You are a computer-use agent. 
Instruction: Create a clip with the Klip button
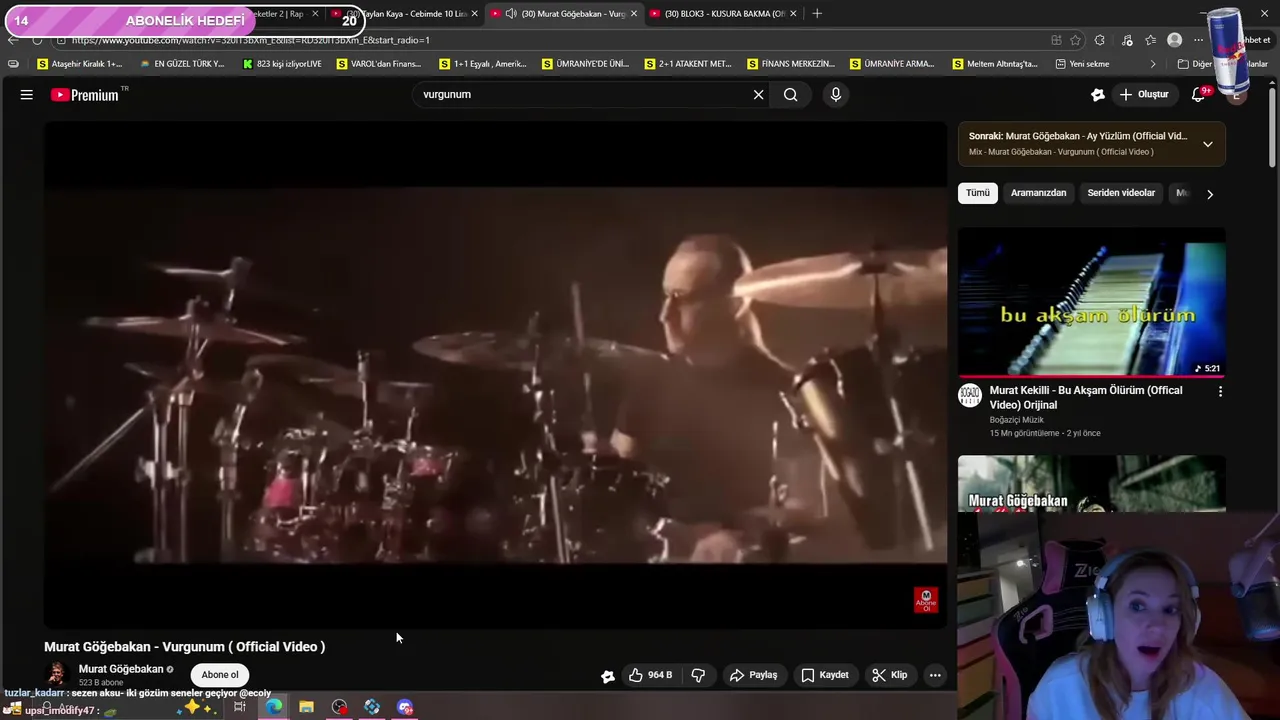889,675
